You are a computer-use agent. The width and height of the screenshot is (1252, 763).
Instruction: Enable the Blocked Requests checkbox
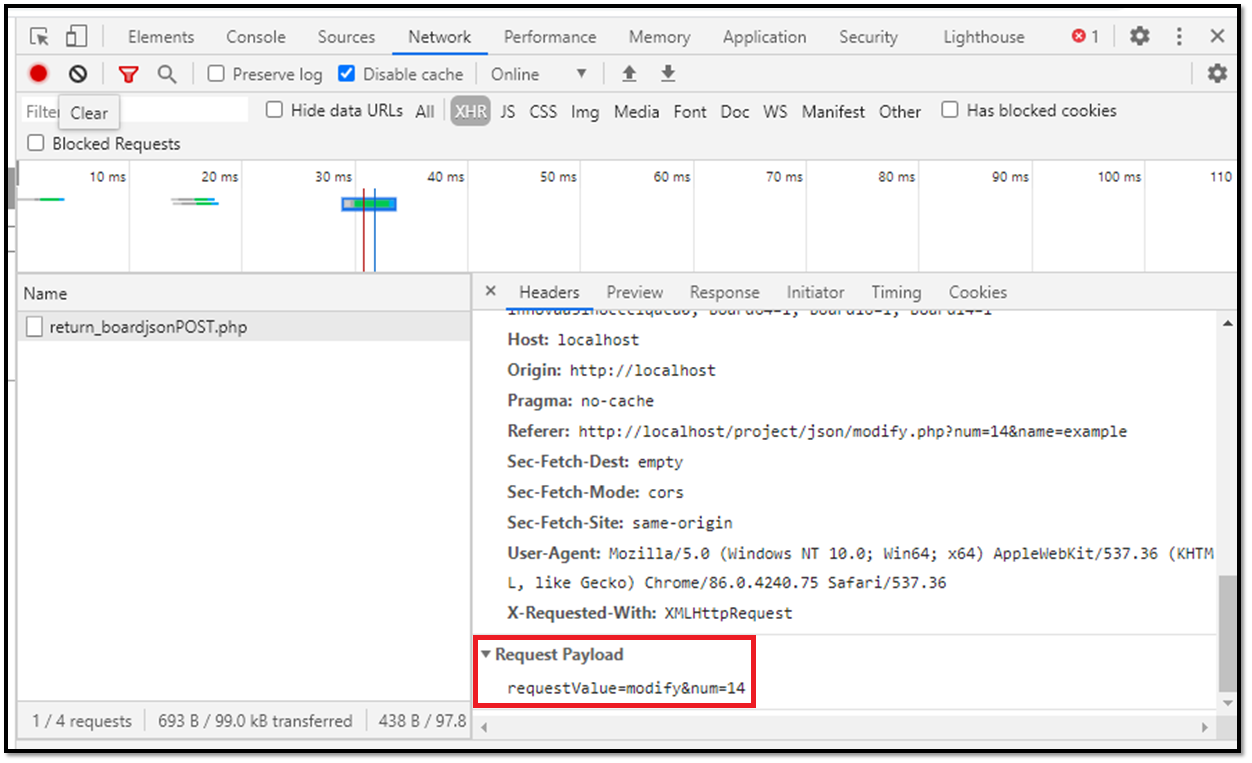tap(36, 144)
